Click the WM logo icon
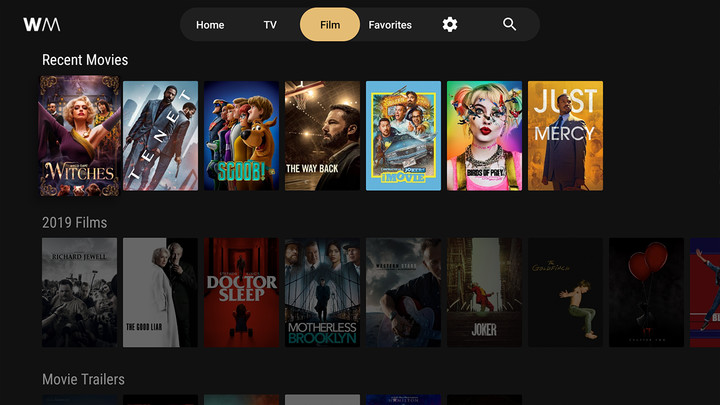The height and width of the screenshot is (405, 720). pos(42,24)
